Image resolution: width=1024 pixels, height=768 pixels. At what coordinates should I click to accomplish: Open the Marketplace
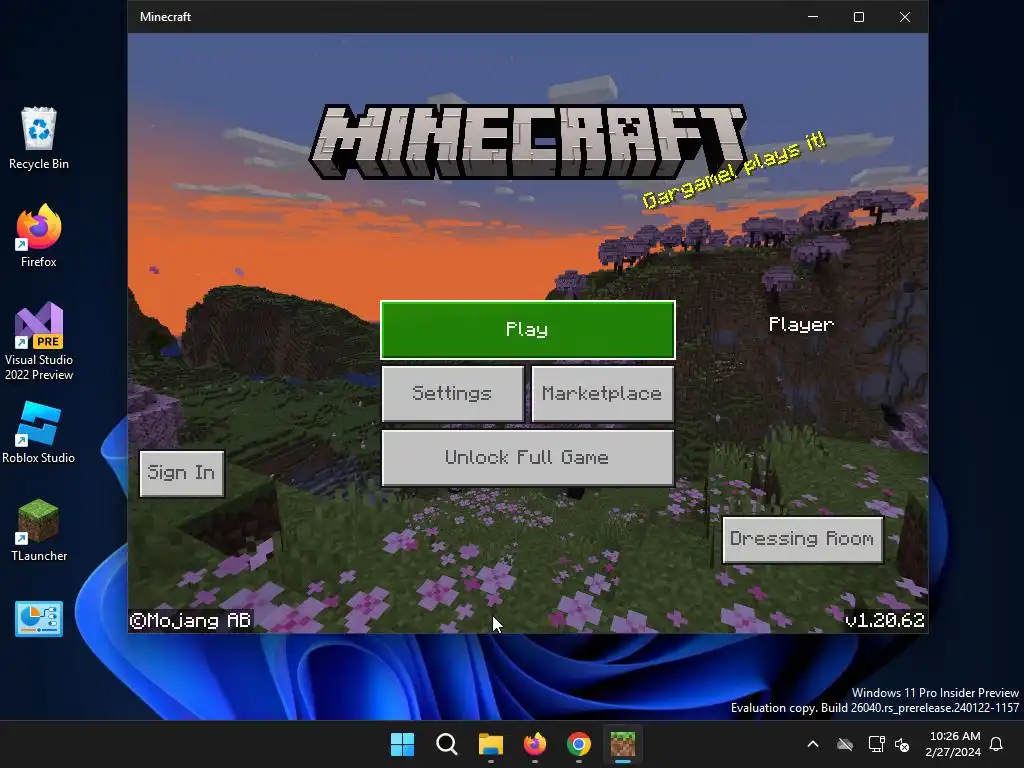(x=602, y=393)
